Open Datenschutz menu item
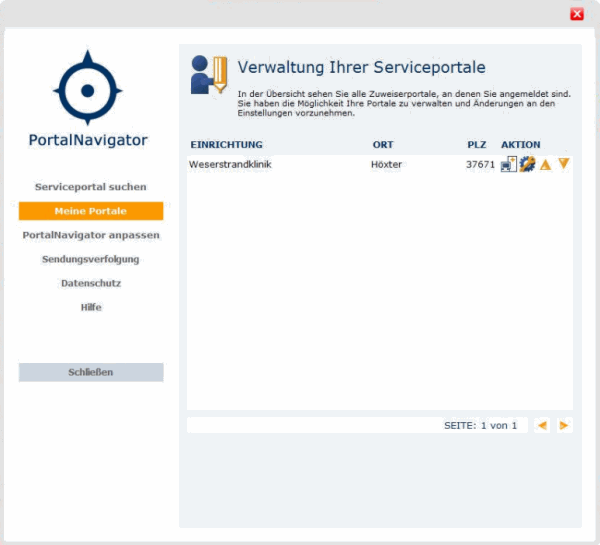 [x=91, y=283]
